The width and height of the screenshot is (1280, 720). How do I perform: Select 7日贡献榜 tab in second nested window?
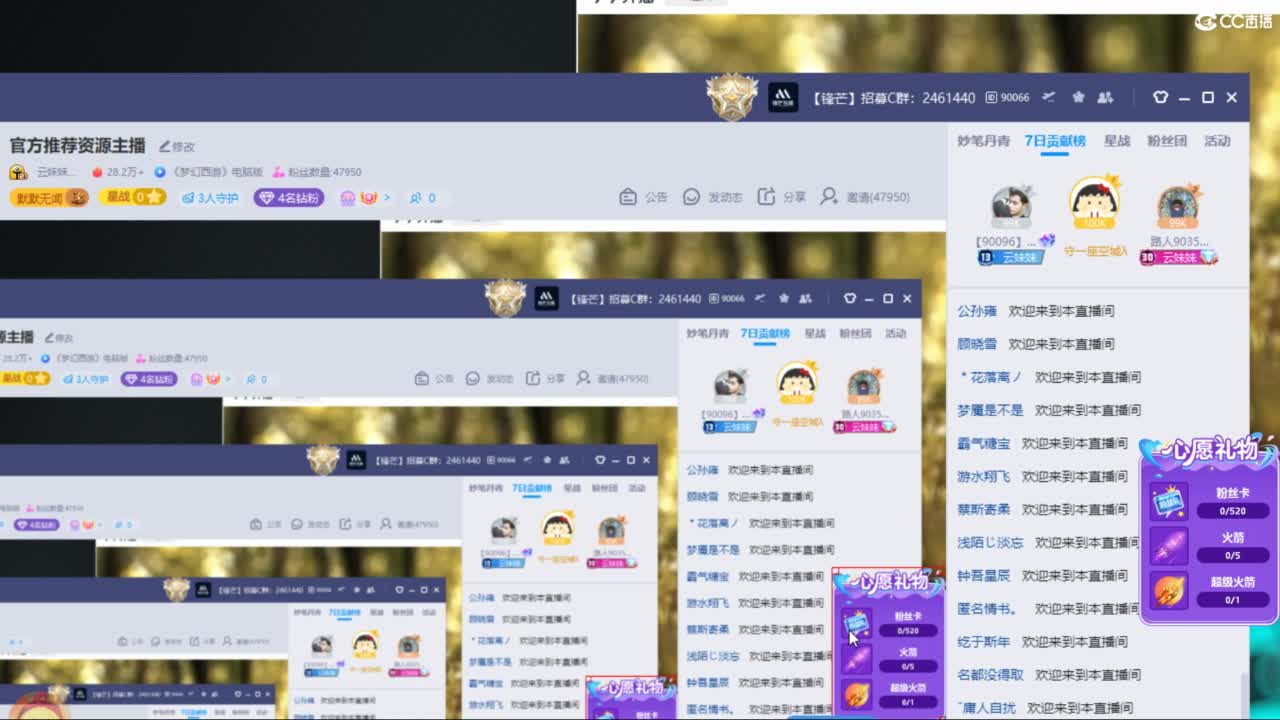(x=765, y=333)
